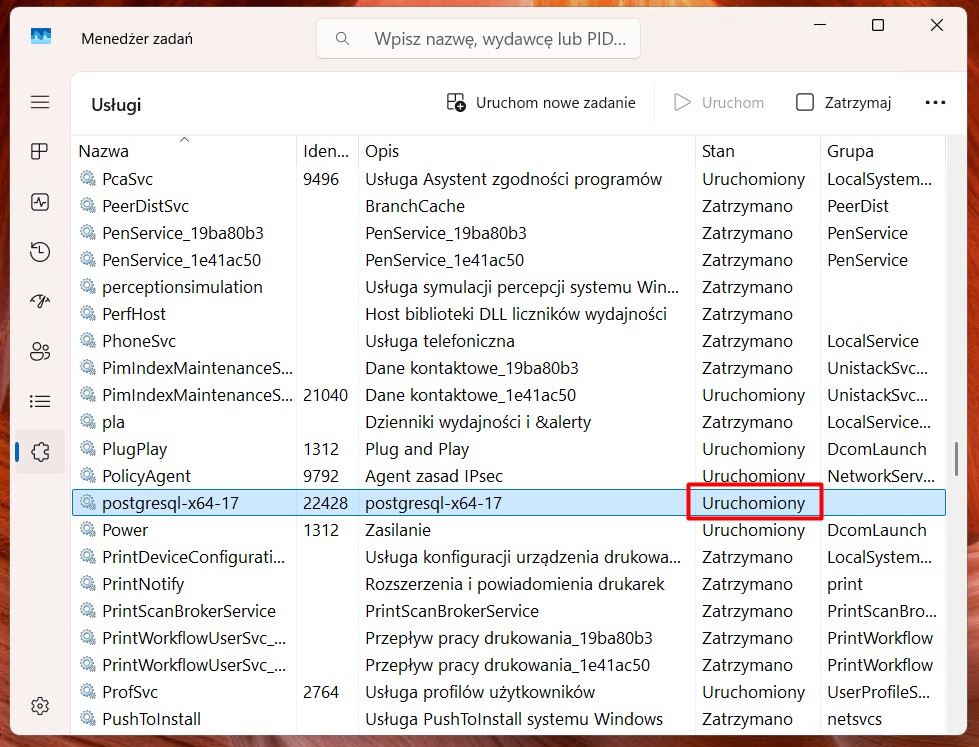
Task: Click PID 21040 cell
Action: click(x=325, y=395)
